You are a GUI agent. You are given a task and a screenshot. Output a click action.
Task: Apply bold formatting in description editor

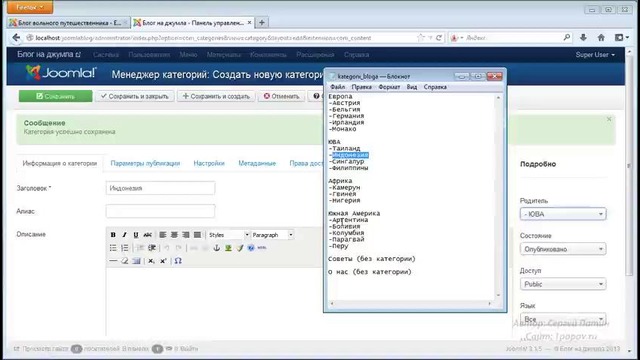click(x=113, y=235)
